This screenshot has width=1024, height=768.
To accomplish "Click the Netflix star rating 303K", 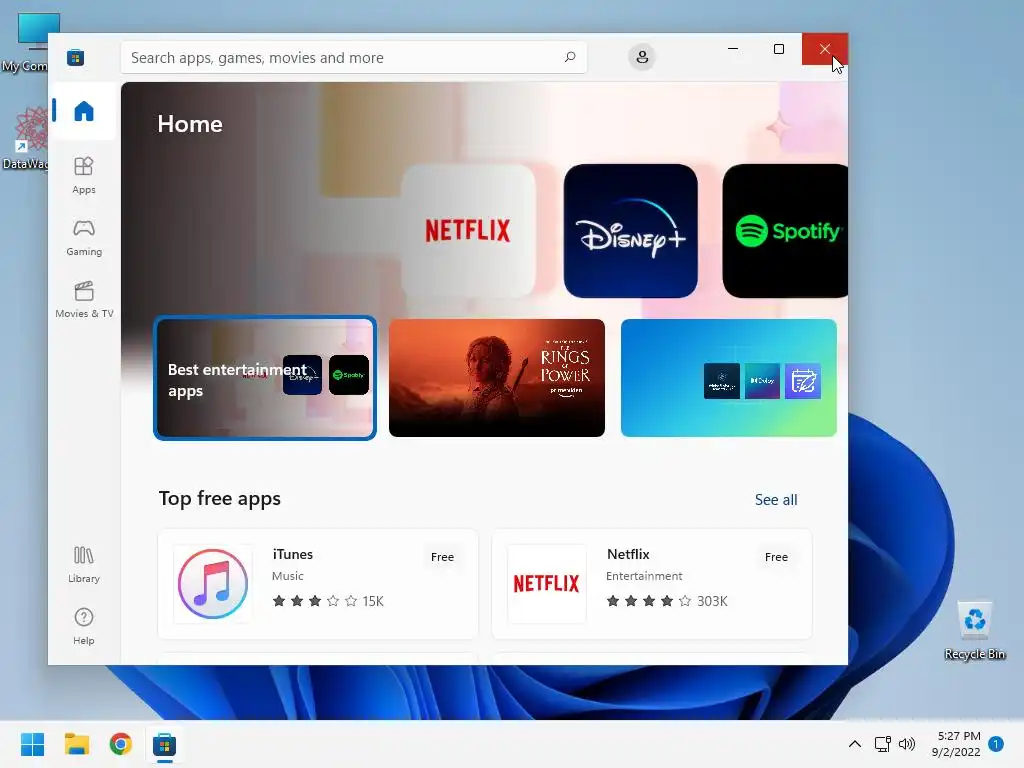I will click(667, 601).
